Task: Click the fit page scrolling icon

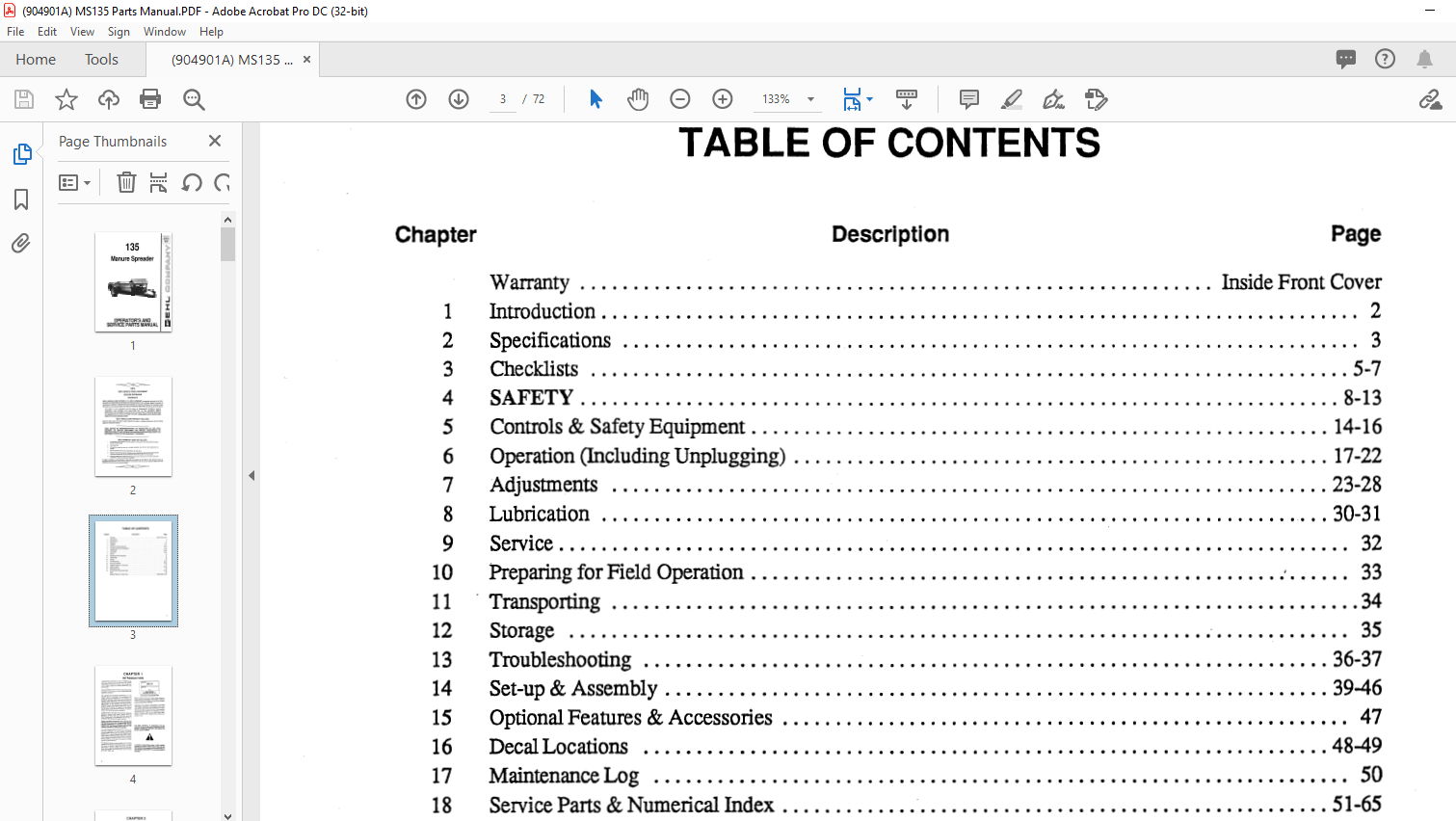Action: pyautogui.click(x=852, y=99)
